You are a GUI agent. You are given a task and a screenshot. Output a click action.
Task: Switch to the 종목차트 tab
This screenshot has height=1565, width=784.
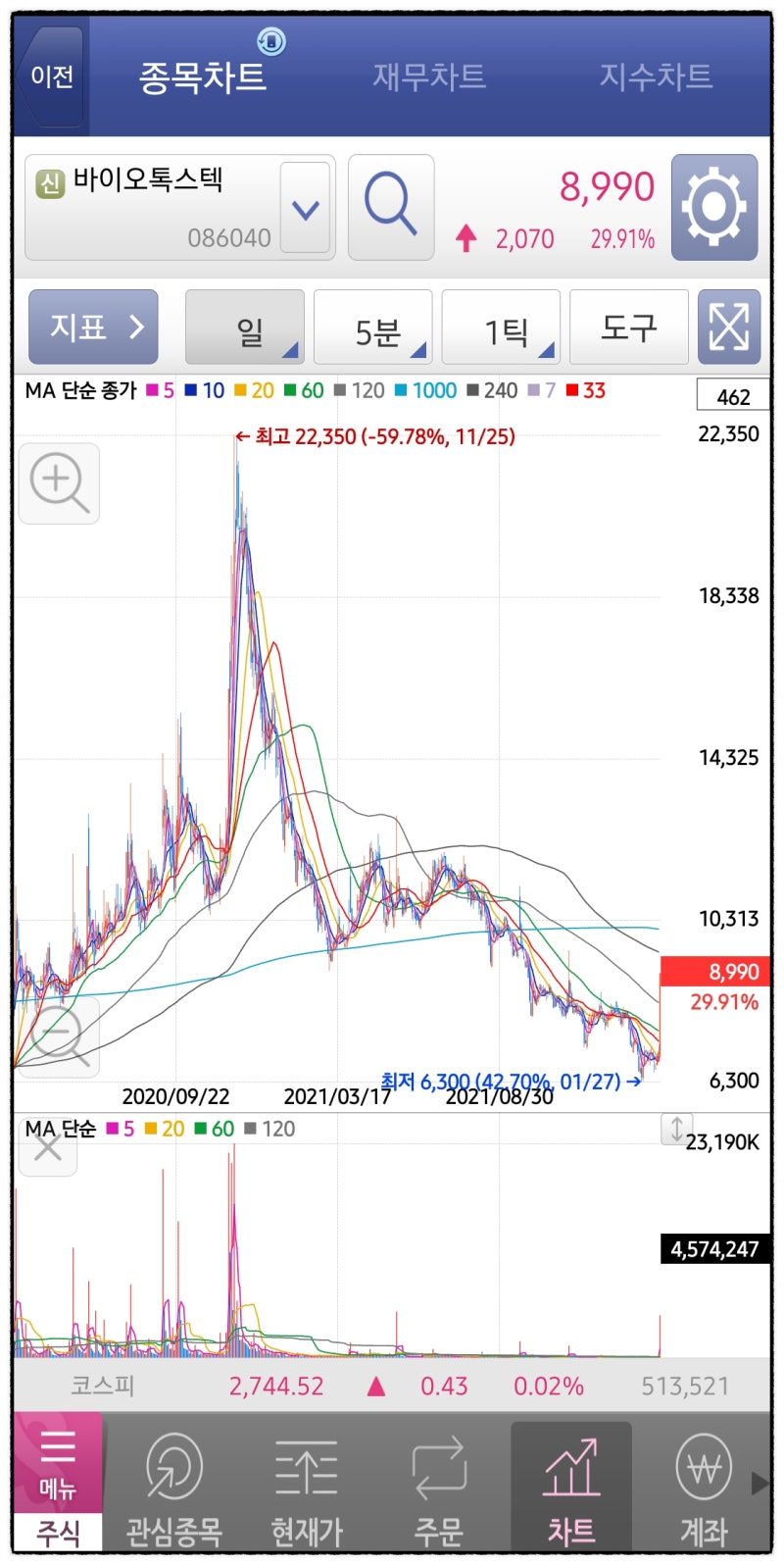pos(203,76)
